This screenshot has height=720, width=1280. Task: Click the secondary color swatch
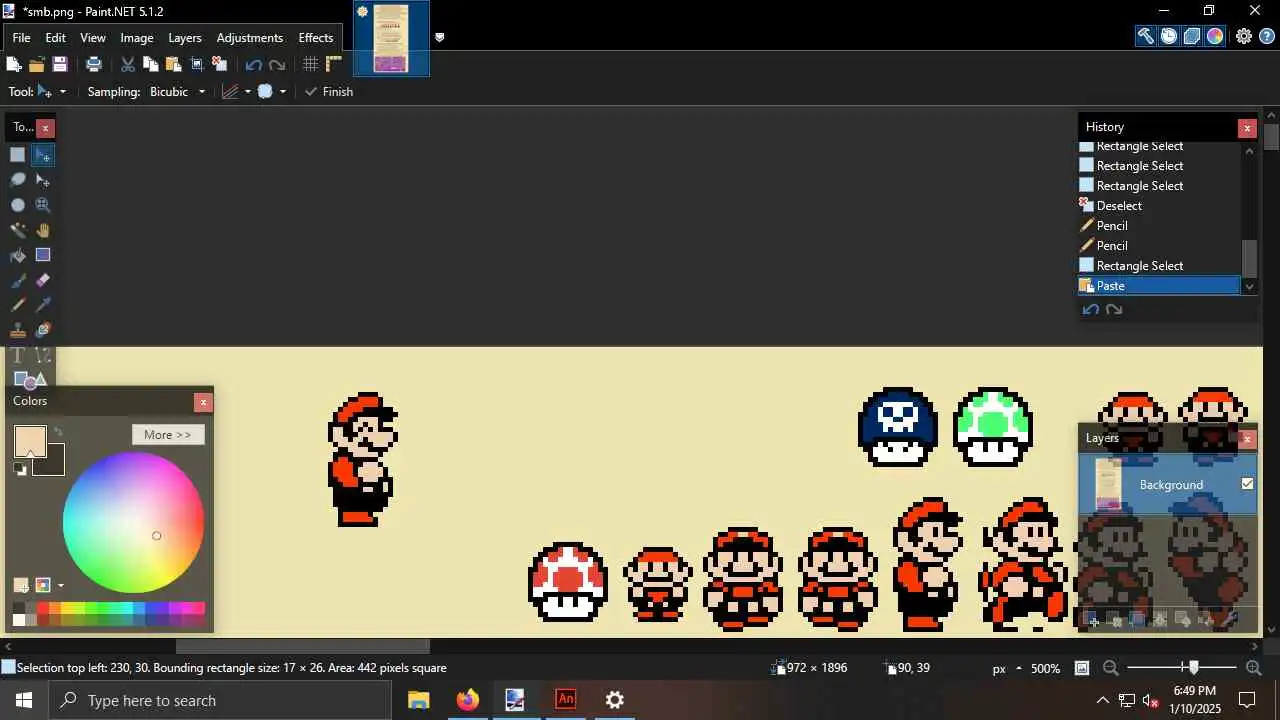[54, 464]
